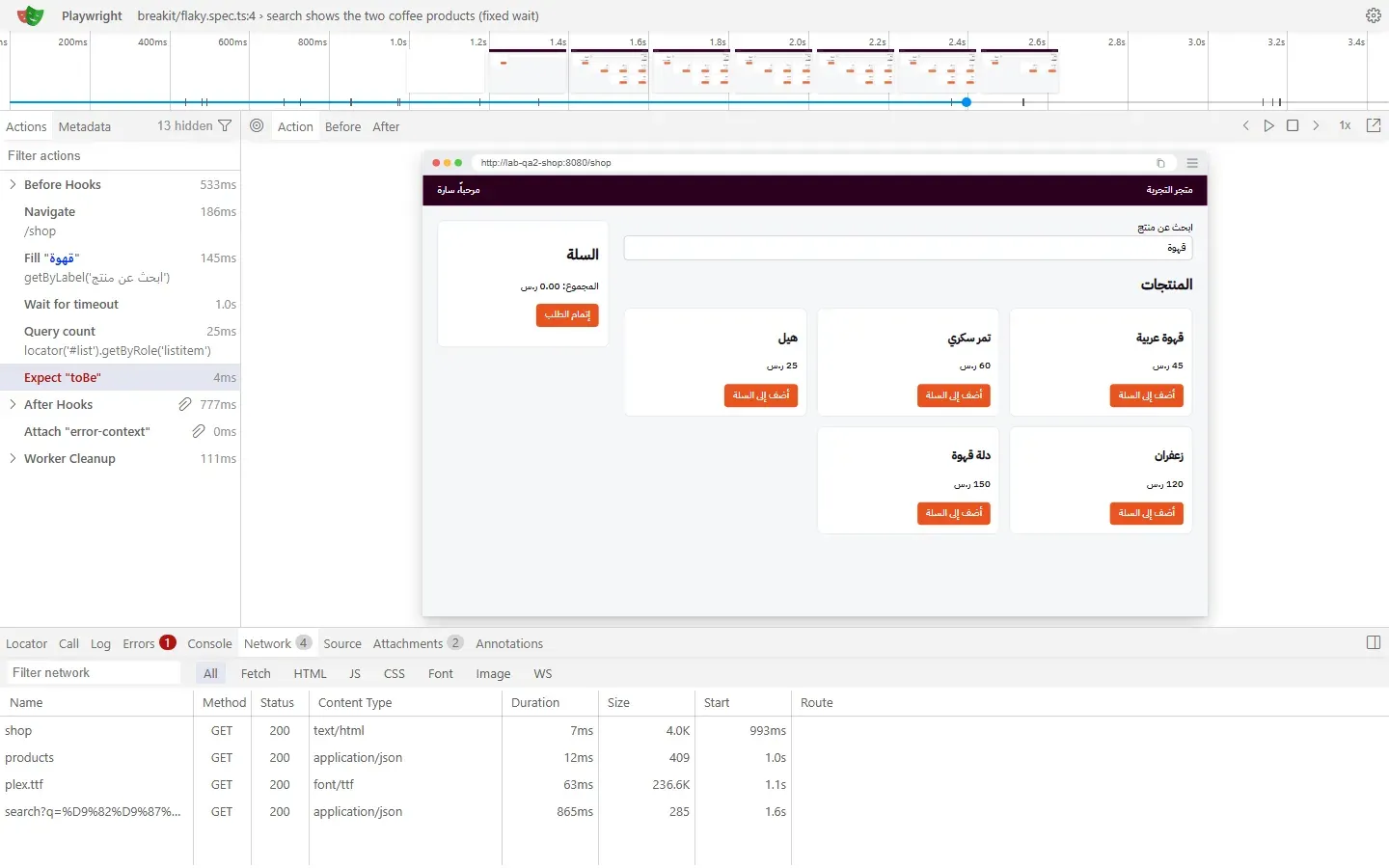Activate the pick locator target icon
This screenshot has width=1389, height=868.
[x=257, y=125]
